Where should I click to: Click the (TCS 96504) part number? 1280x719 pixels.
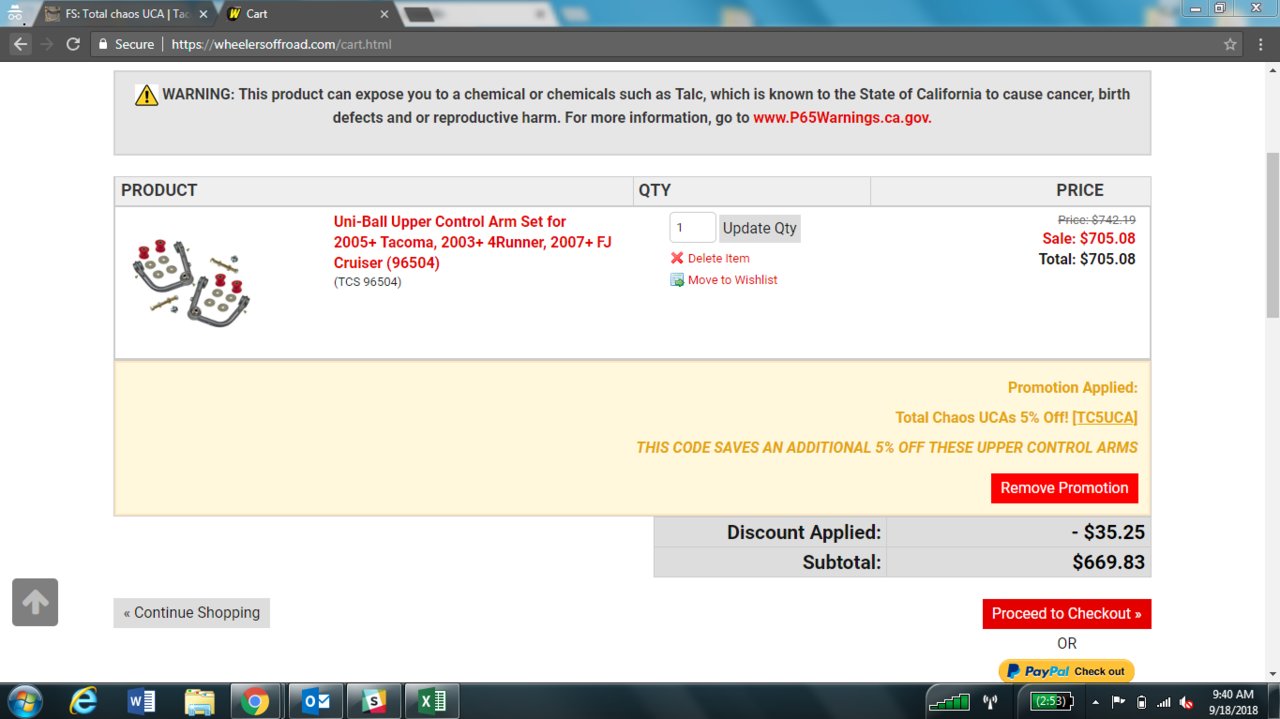click(367, 282)
